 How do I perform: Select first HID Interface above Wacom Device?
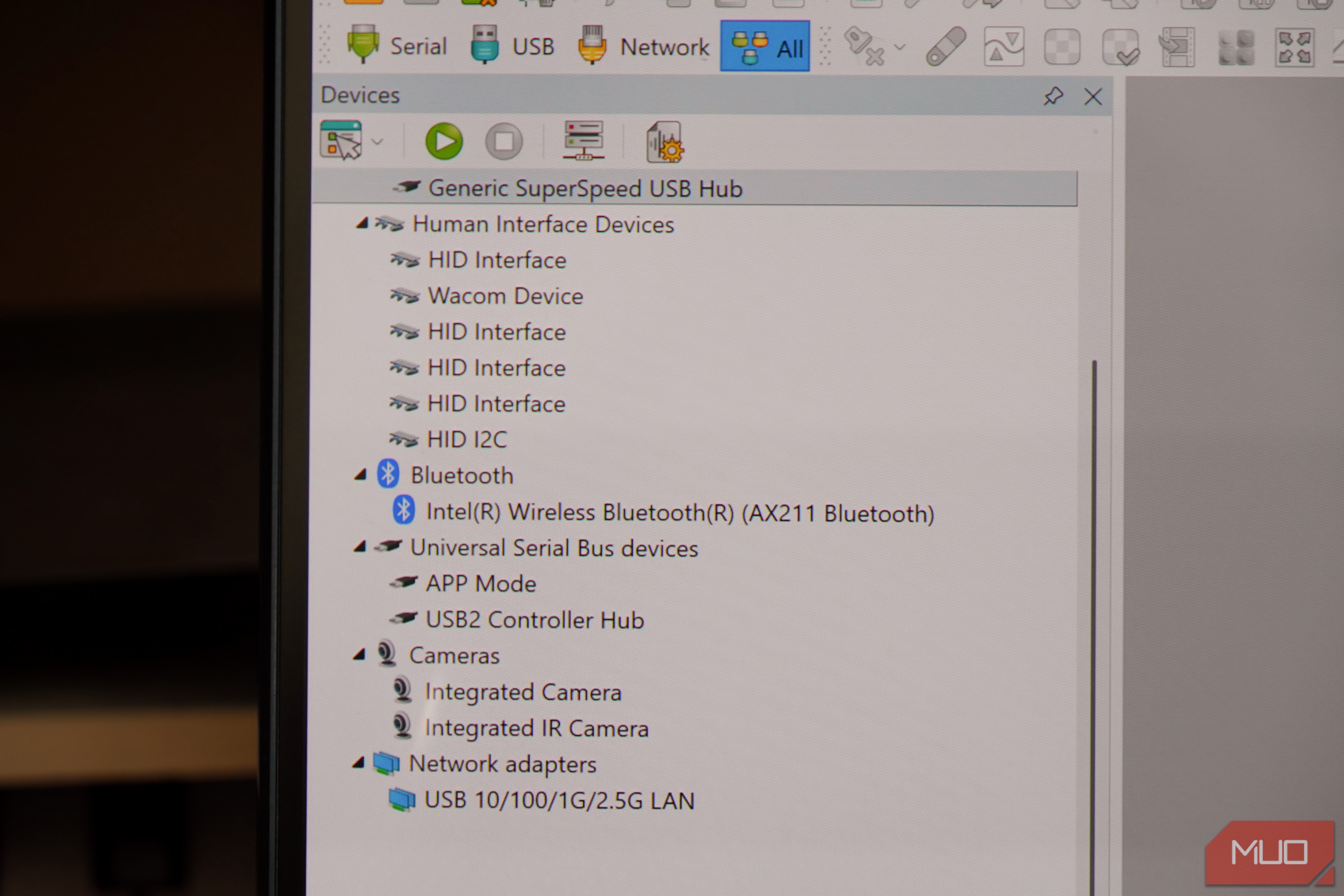[x=497, y=260]
